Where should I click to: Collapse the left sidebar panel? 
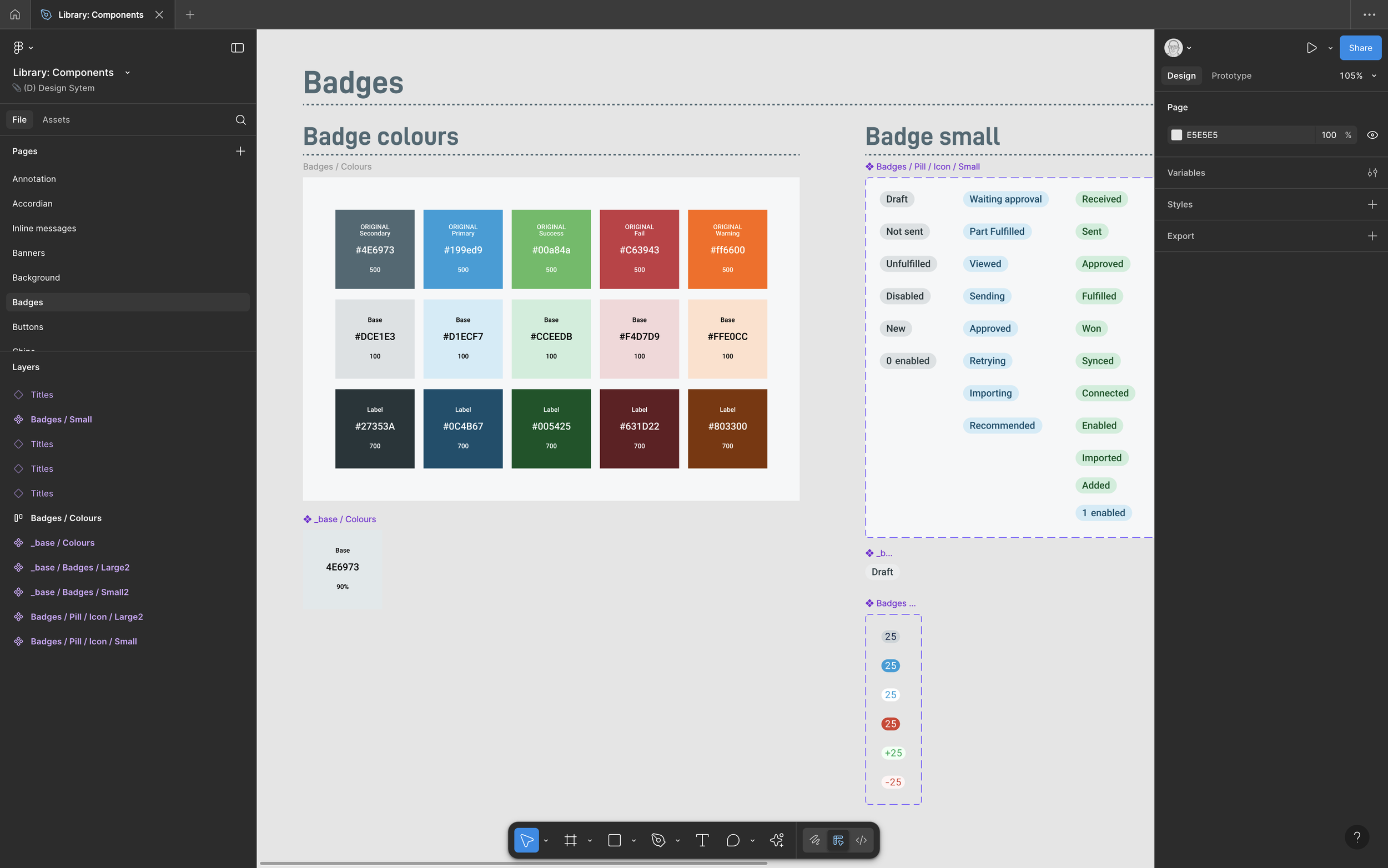point(237,48)
